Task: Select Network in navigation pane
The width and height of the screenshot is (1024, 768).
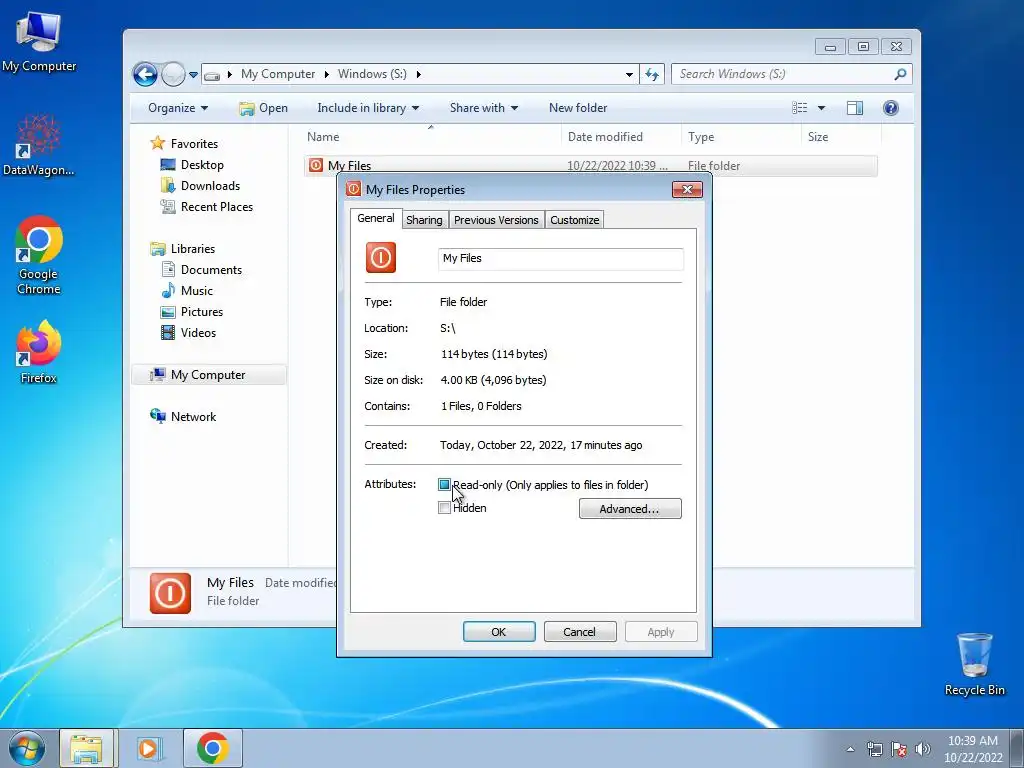Action: 184,417
